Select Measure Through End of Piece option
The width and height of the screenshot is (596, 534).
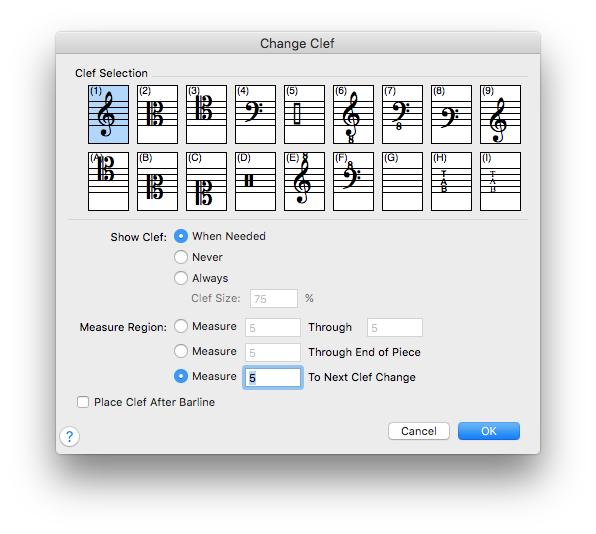tap(181, 351)
